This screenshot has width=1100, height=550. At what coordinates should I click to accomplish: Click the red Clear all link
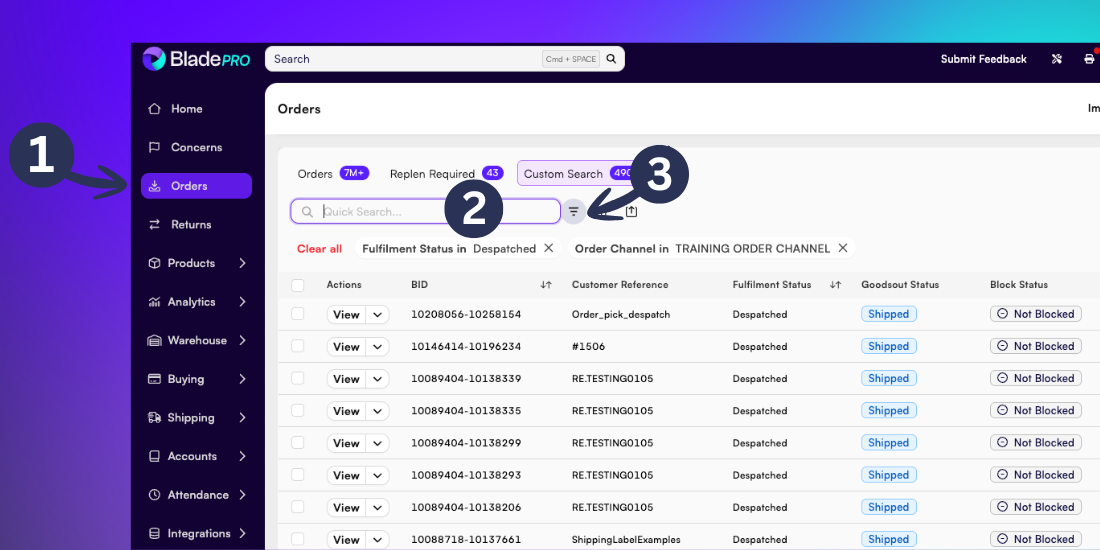click(319, 248)
